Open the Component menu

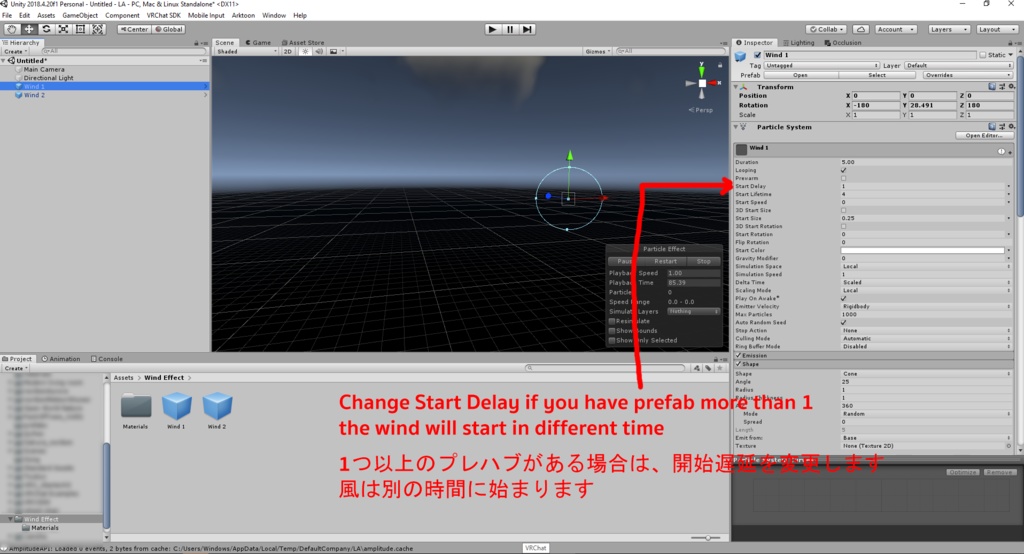coord(122,15)
